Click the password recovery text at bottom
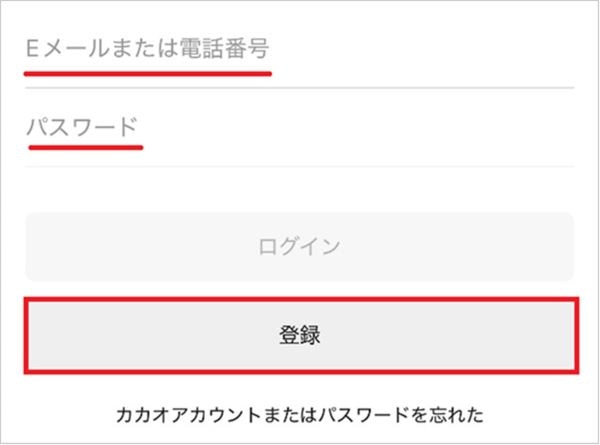The image size is (600, 445). click(300, 413)
